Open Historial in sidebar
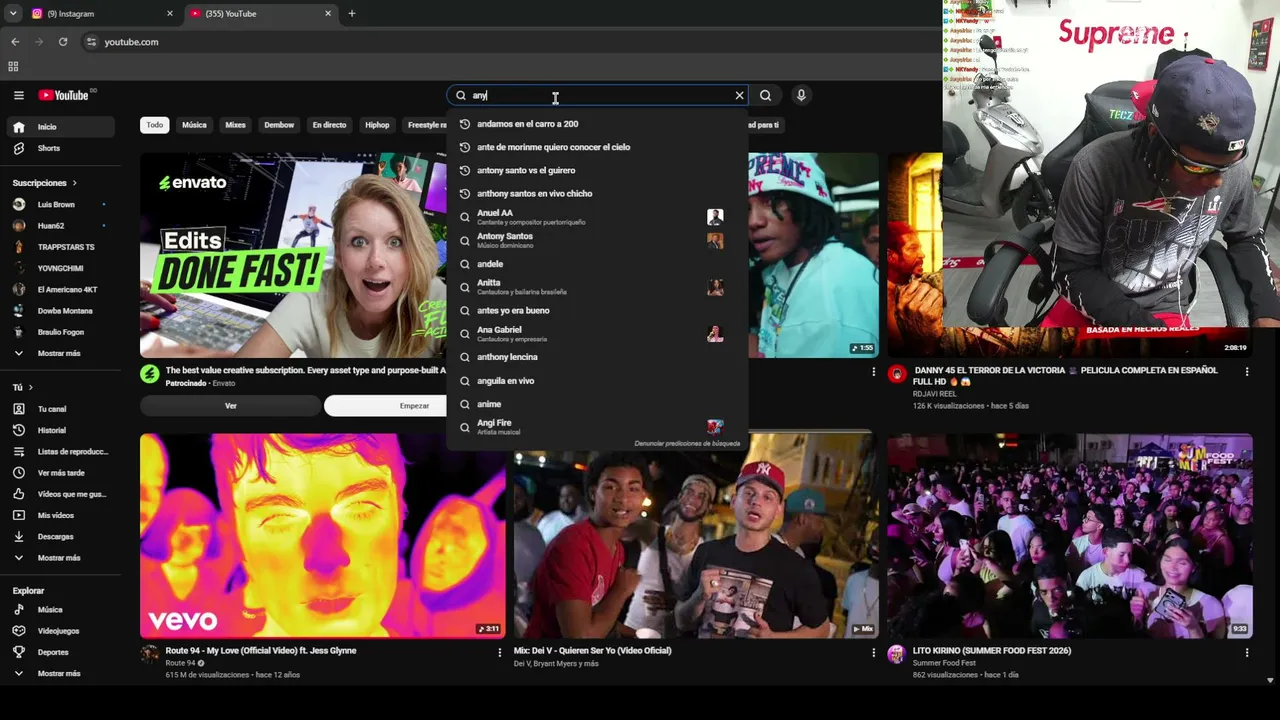The height and width of the screenshot is (720, 1280). click(x=62, y=430)
